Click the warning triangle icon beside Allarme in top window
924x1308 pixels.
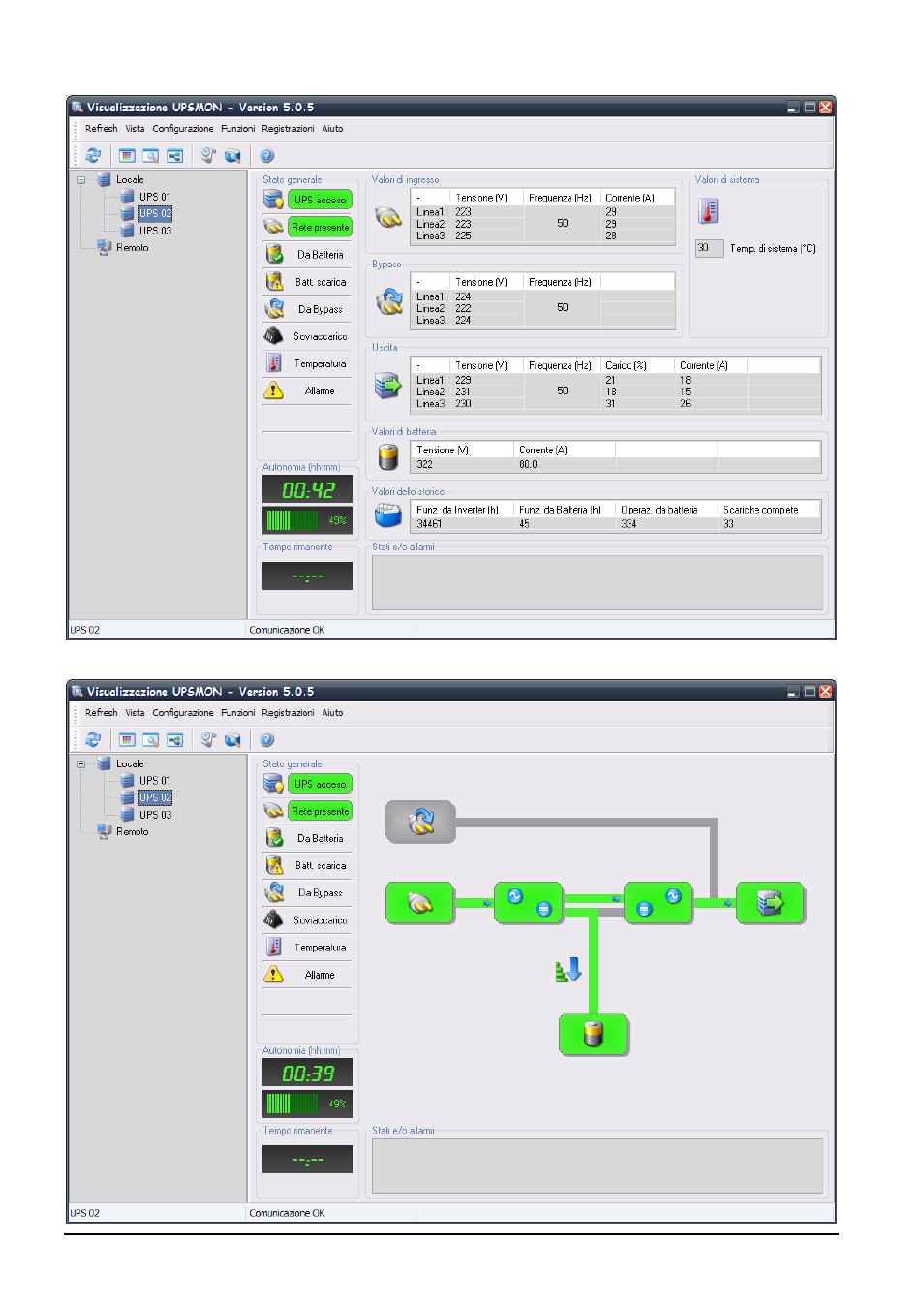point(274,390)
